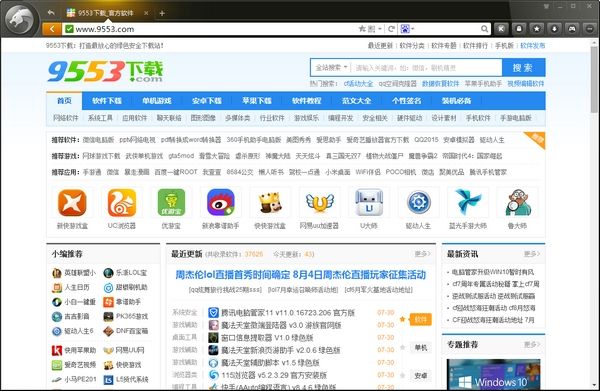Click the site keyword search field
This screenshot has height=391, width=600.
coord(426,68)
